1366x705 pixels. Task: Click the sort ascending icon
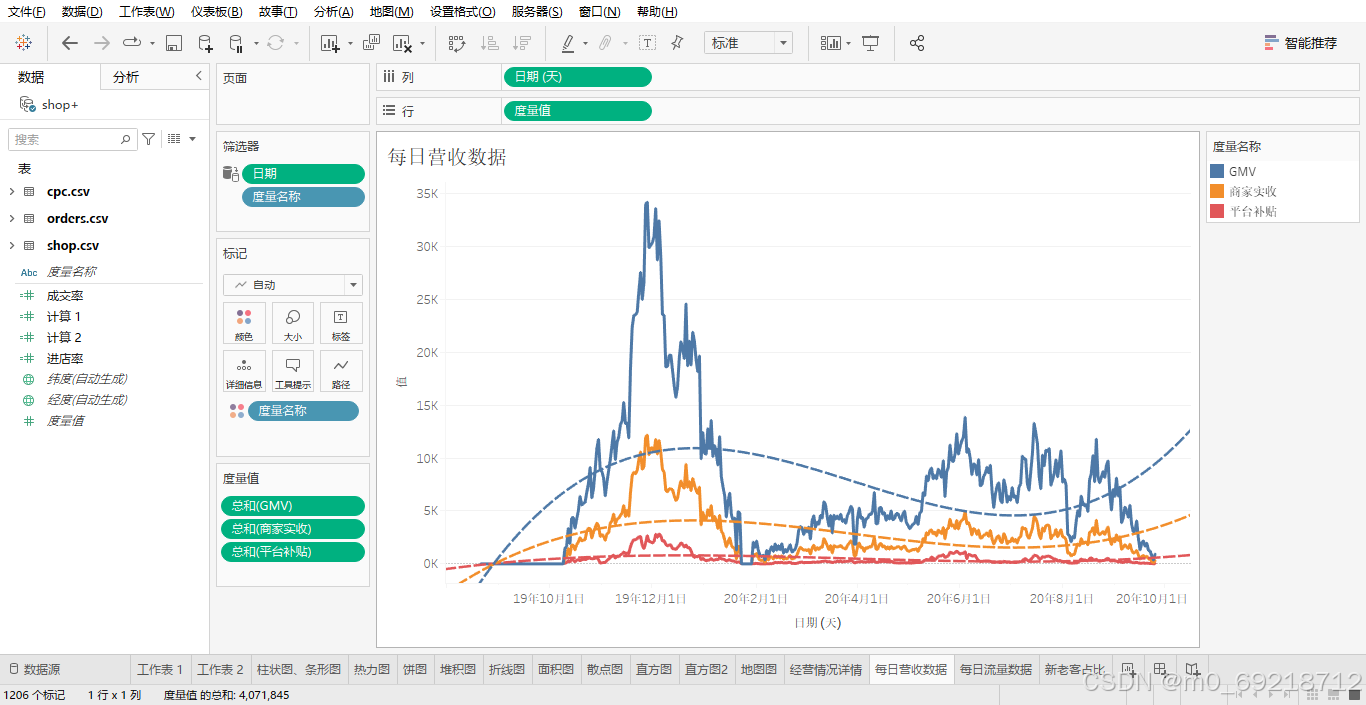490,43
